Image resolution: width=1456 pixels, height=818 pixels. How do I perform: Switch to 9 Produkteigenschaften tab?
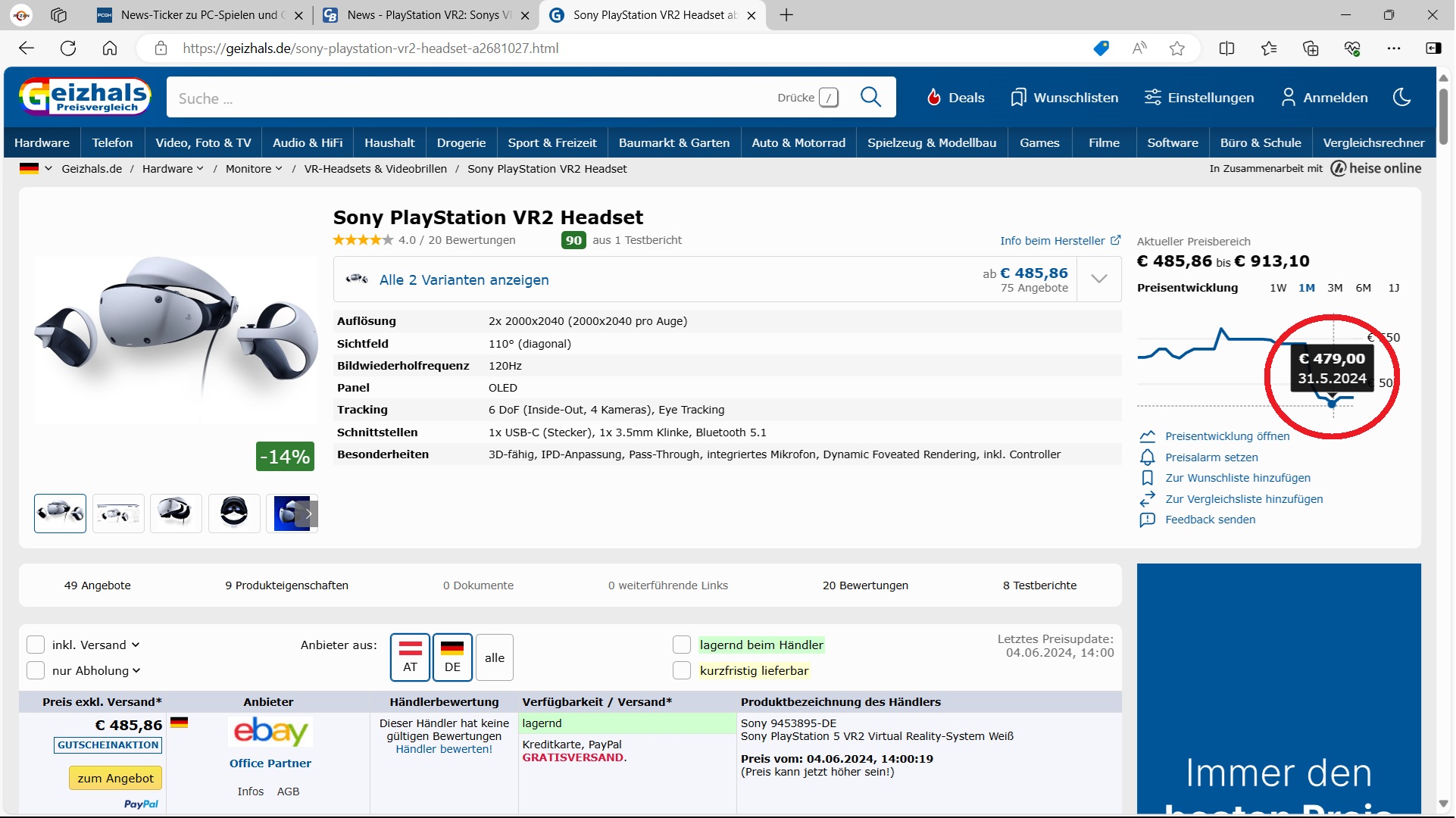tap(286, 585)
